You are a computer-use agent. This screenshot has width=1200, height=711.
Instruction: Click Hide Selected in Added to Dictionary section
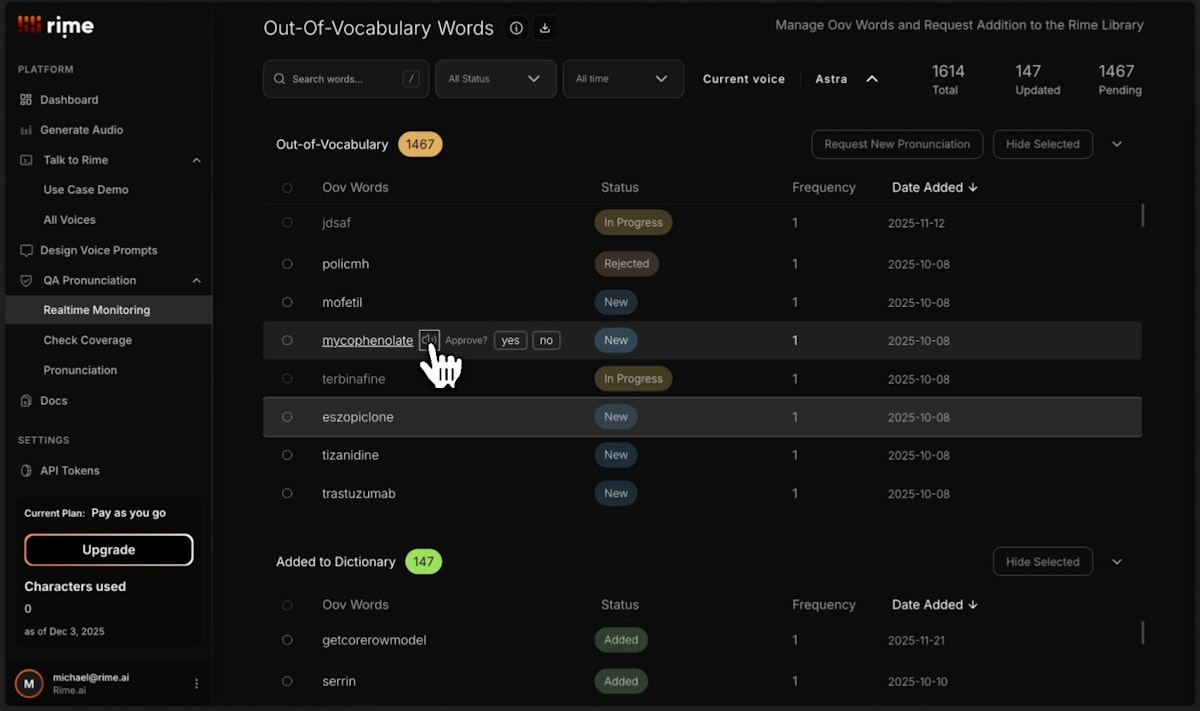pyautogui.click(x=1042, y=562)
